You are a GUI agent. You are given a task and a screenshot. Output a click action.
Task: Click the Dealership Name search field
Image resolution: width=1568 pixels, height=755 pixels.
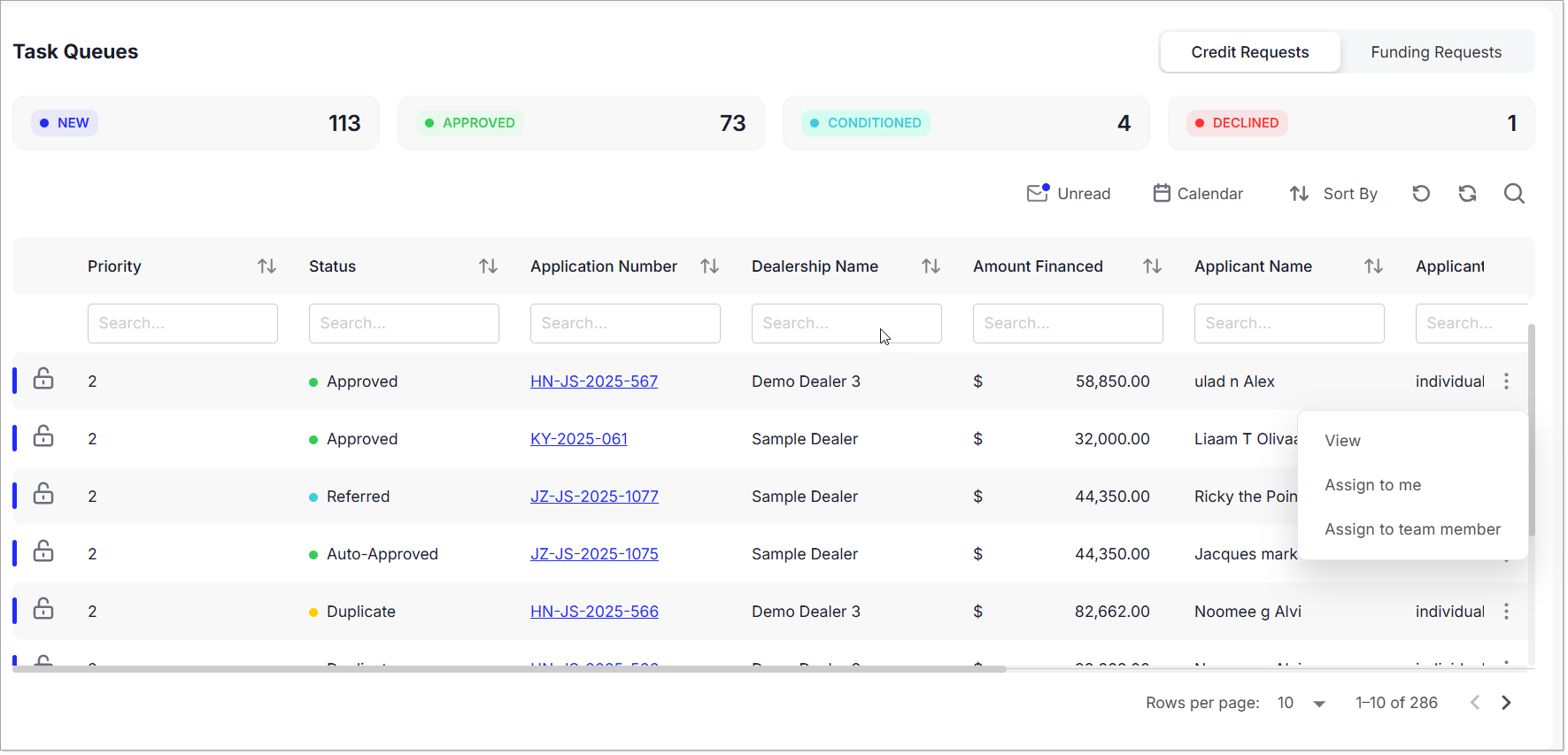click(846, 324)
